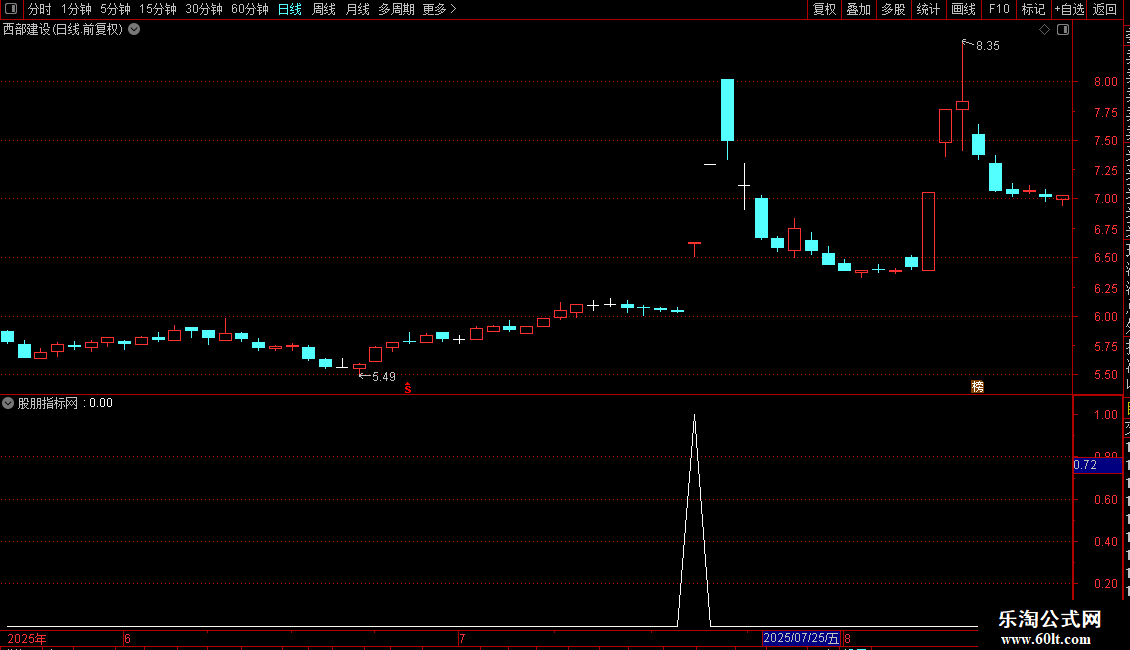Select the 5分钟 period tab
The image size is (1130, 650).
point(115,9)
